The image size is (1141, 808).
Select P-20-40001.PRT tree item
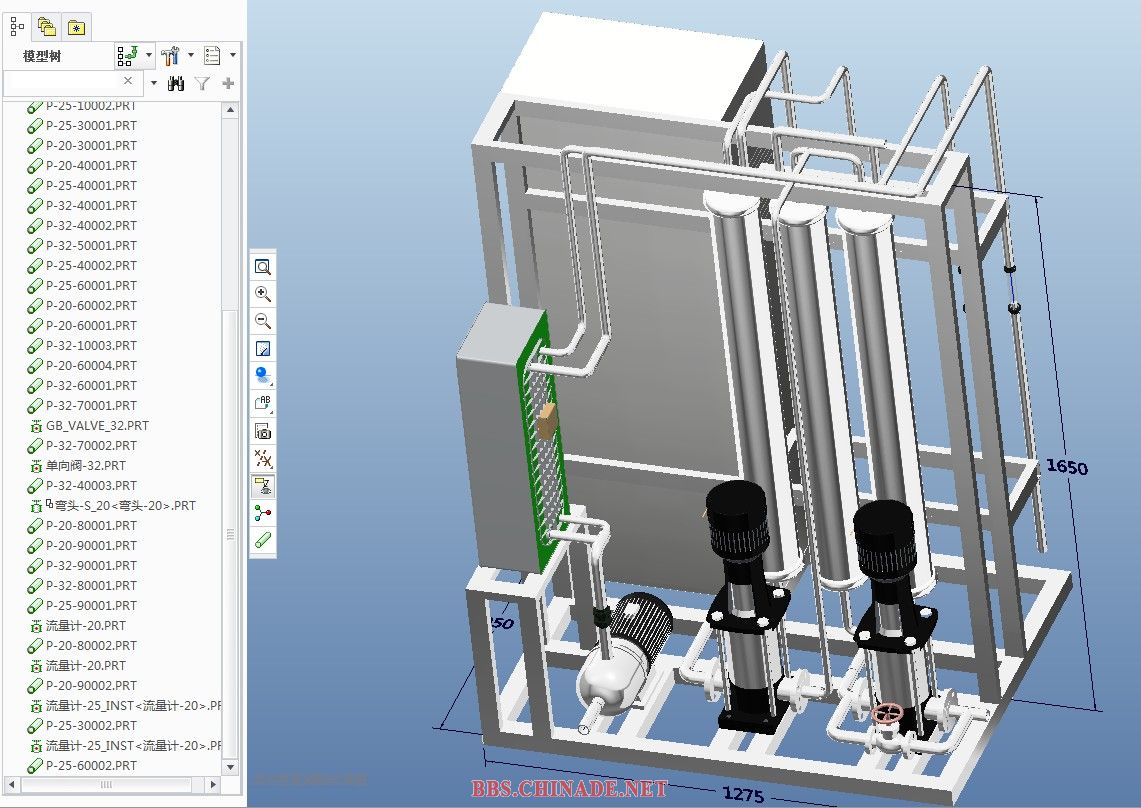click(92, 165)
